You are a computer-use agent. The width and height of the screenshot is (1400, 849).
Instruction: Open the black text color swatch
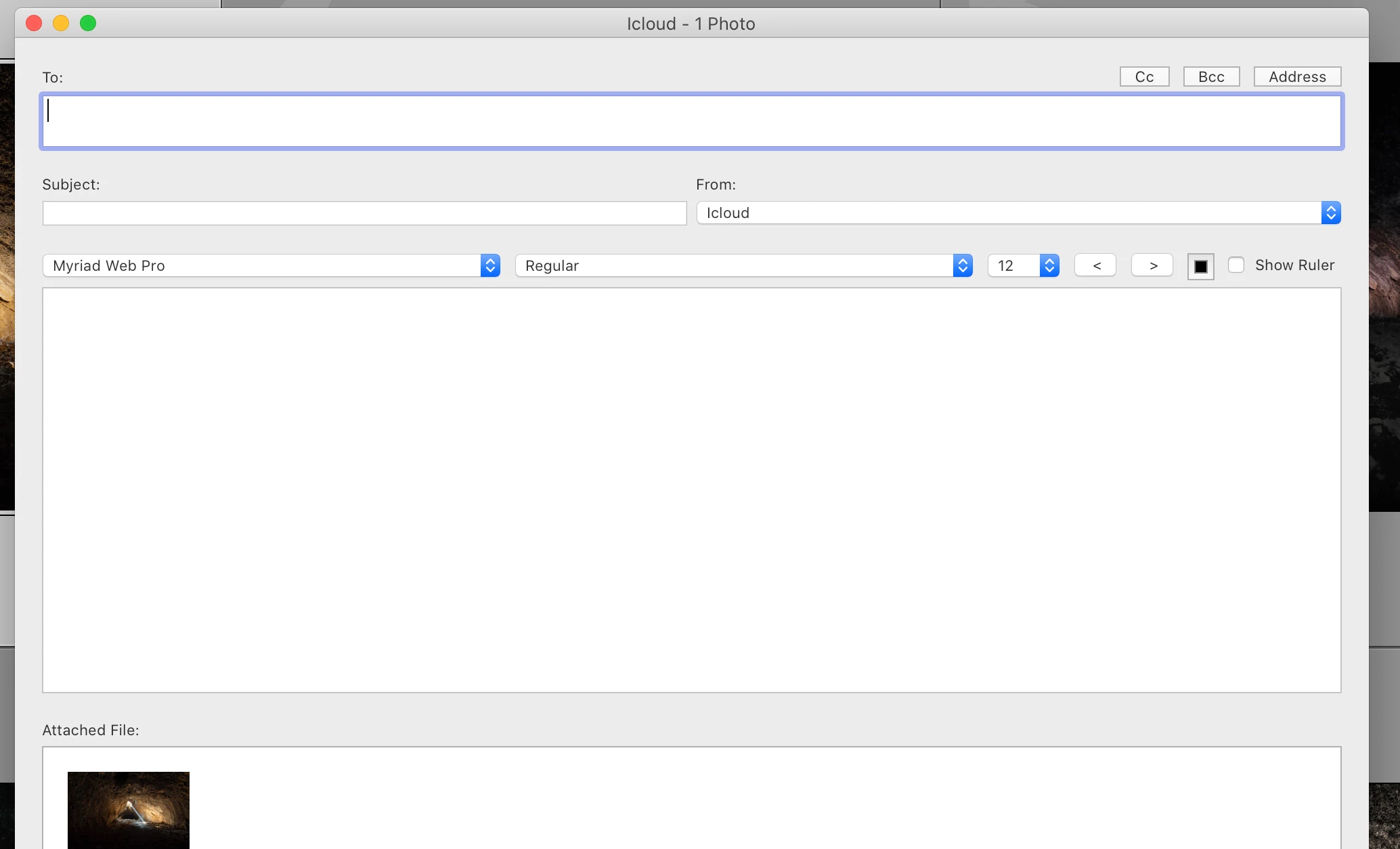1200,266
